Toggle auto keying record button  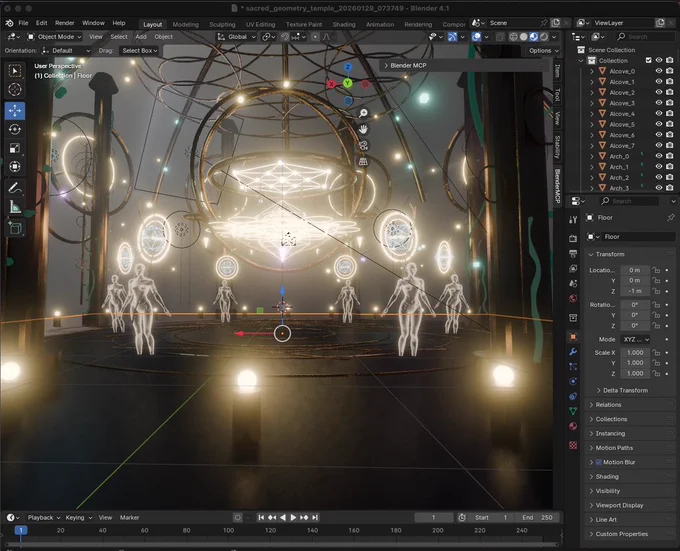click(237, 517)
